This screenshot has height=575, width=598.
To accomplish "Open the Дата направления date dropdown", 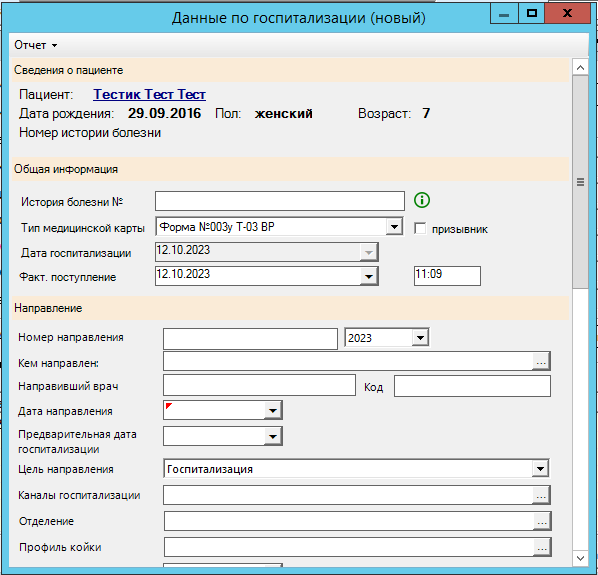I will (x=273, y=411).
